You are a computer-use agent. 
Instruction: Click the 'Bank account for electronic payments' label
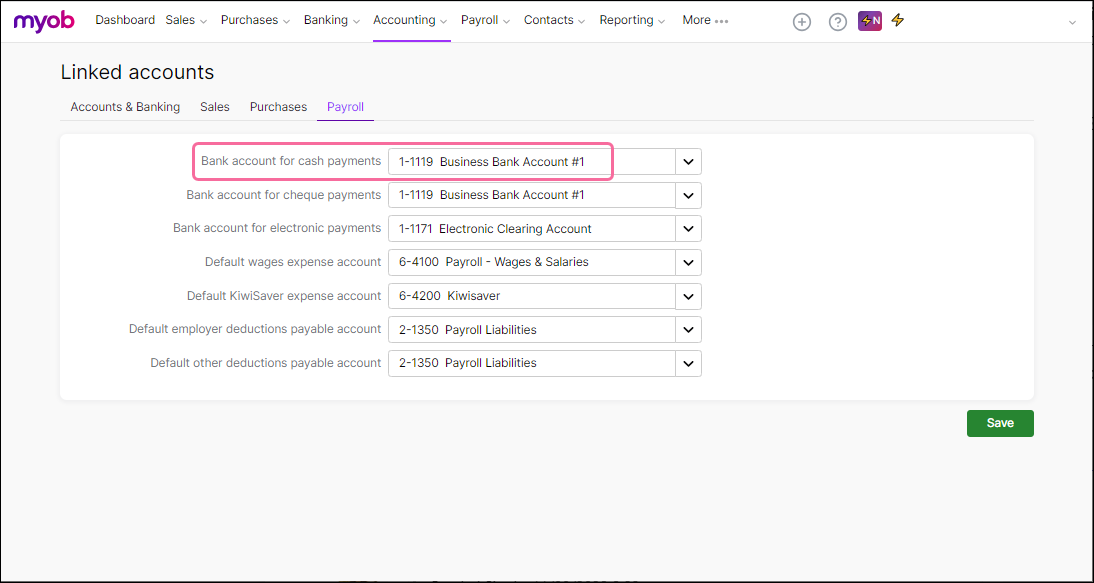point(277,228)
